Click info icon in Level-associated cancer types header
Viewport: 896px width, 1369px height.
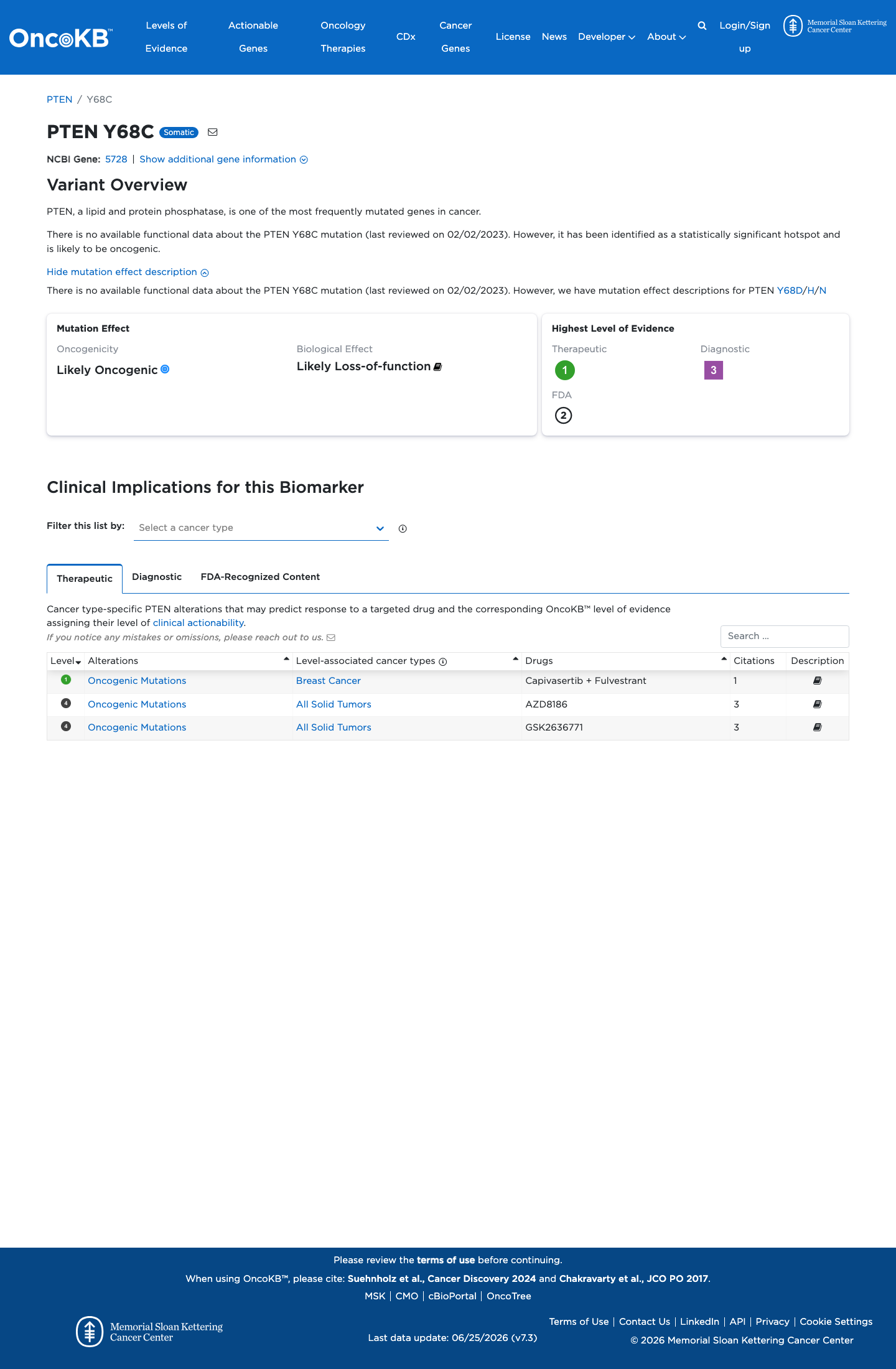[443, 661]
